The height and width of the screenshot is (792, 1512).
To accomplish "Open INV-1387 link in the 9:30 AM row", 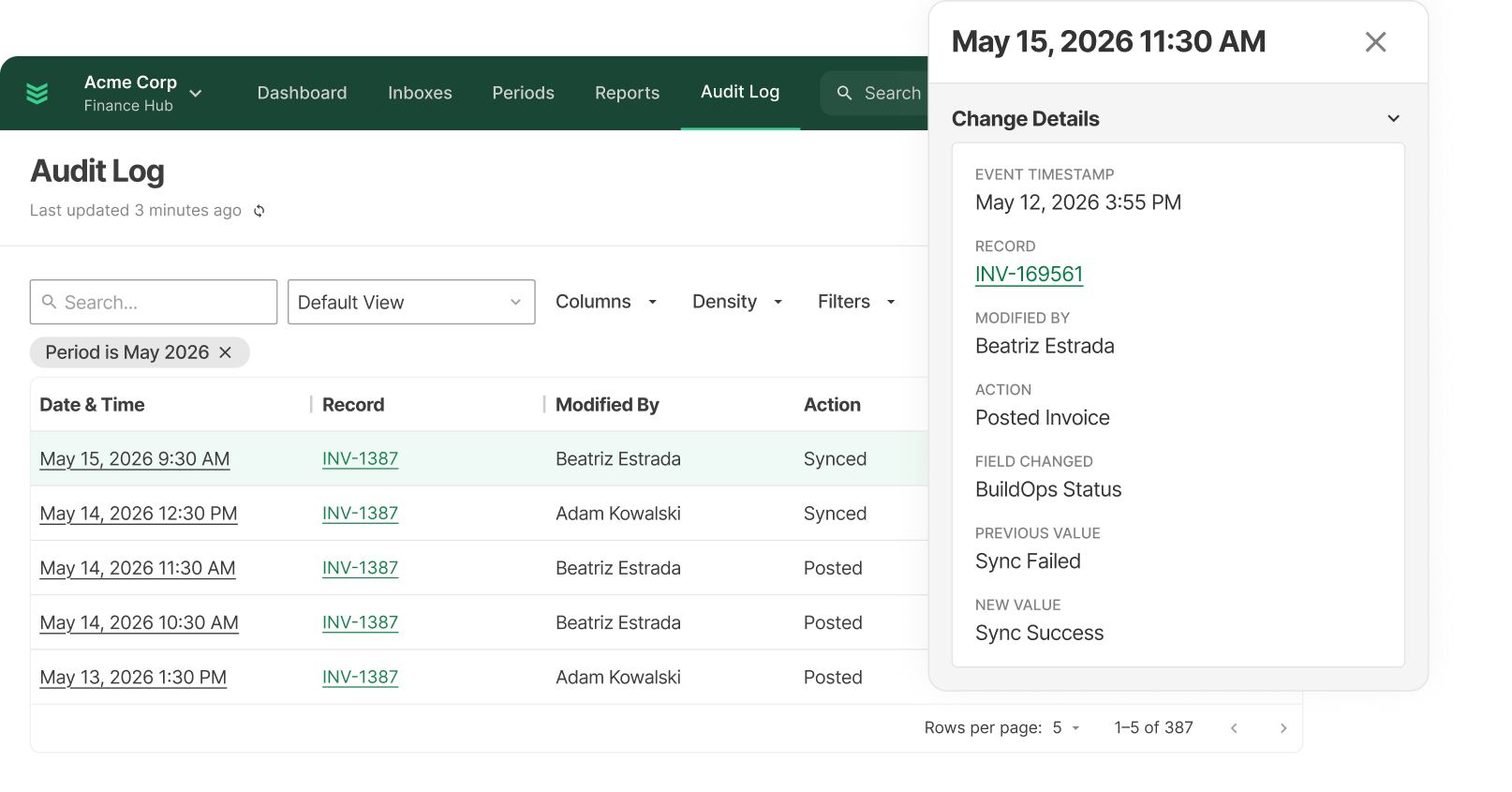I will click(360, 459).
